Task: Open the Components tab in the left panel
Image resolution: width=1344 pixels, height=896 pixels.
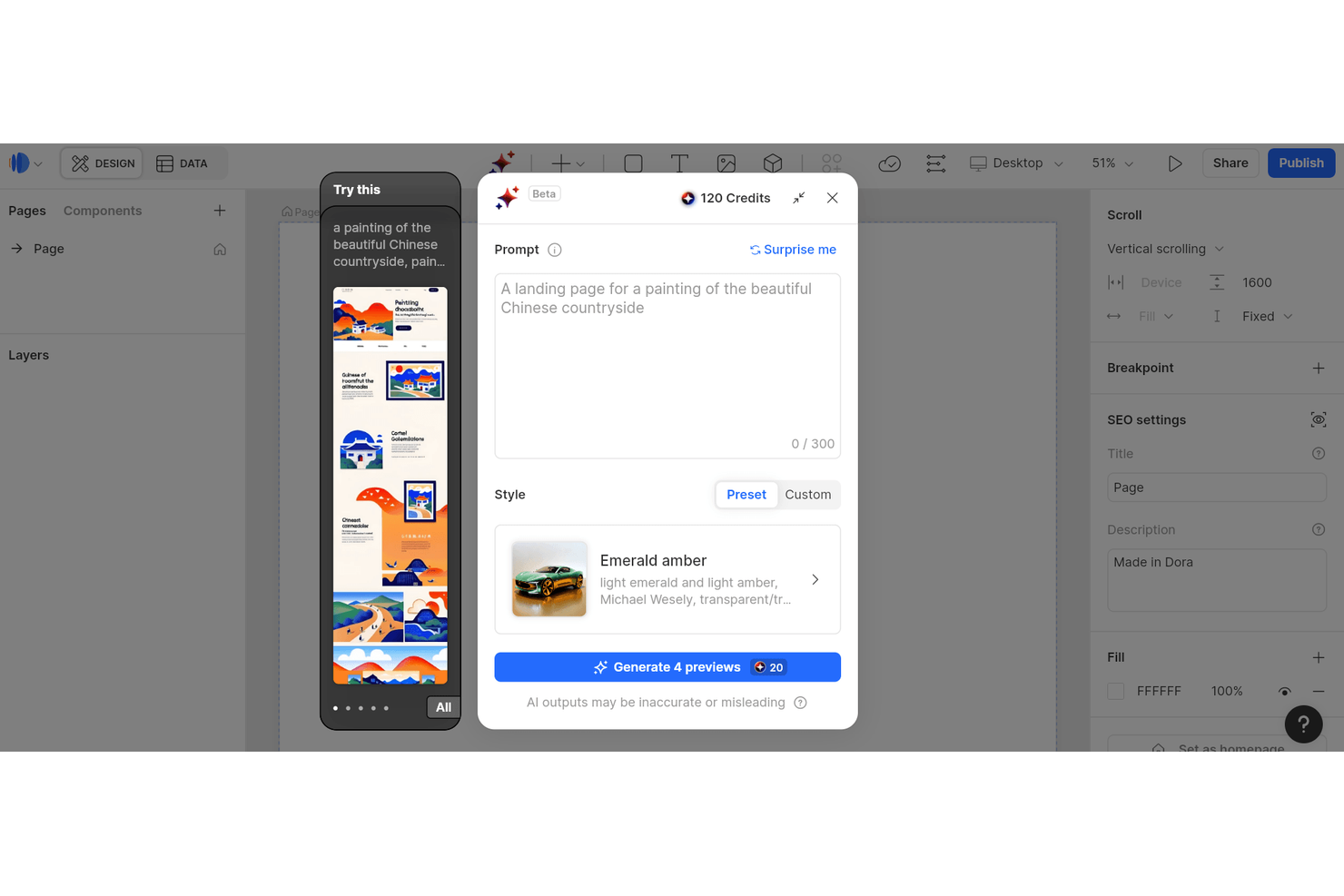Action: (102, 210)
